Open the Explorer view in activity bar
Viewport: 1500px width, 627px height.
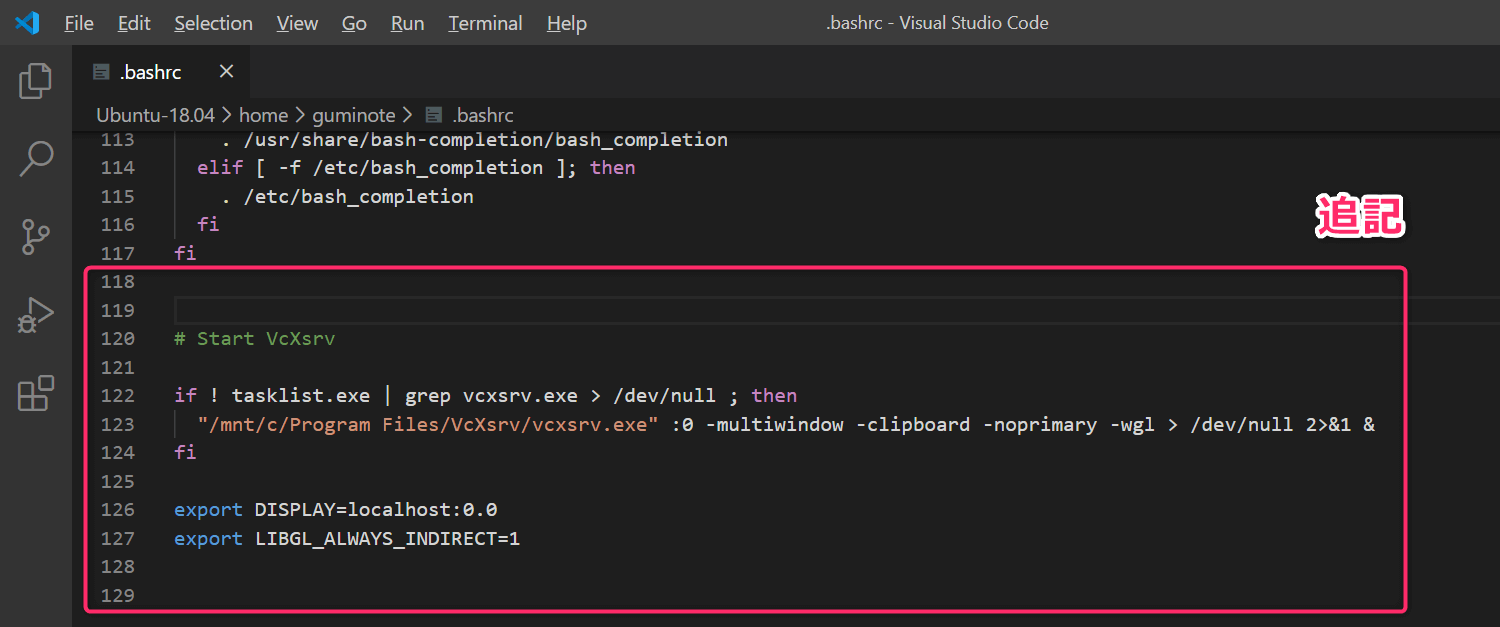(x=36, y=81)
